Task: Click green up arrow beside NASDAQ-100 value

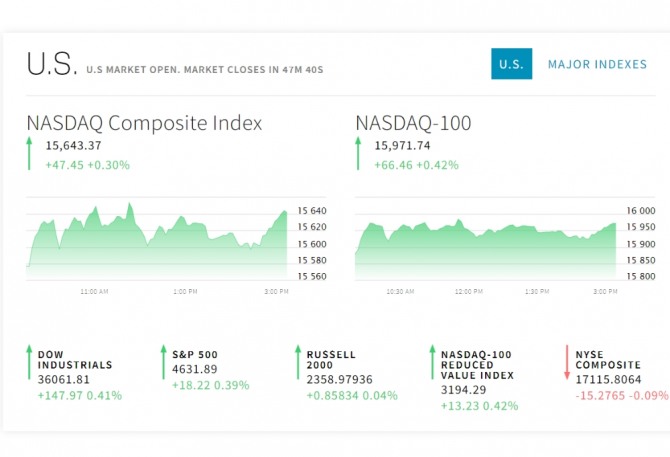Action: 359,155
